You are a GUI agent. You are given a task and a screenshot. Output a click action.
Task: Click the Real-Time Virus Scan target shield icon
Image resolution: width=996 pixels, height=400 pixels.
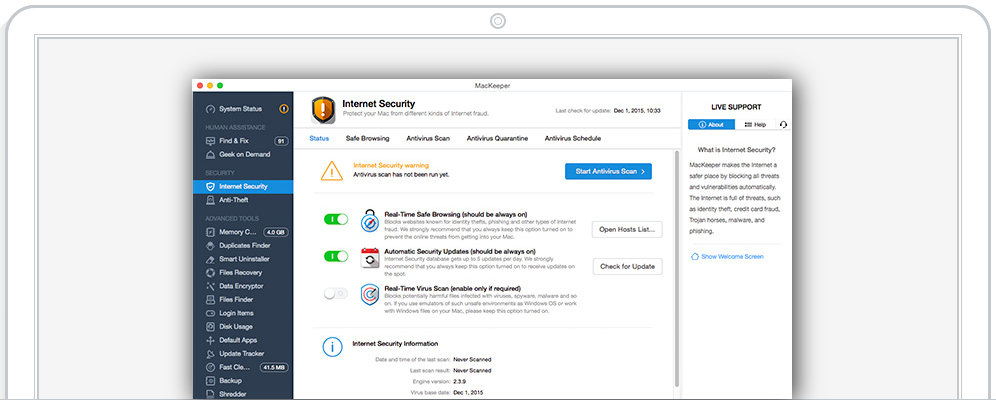[x=370, y=295]
